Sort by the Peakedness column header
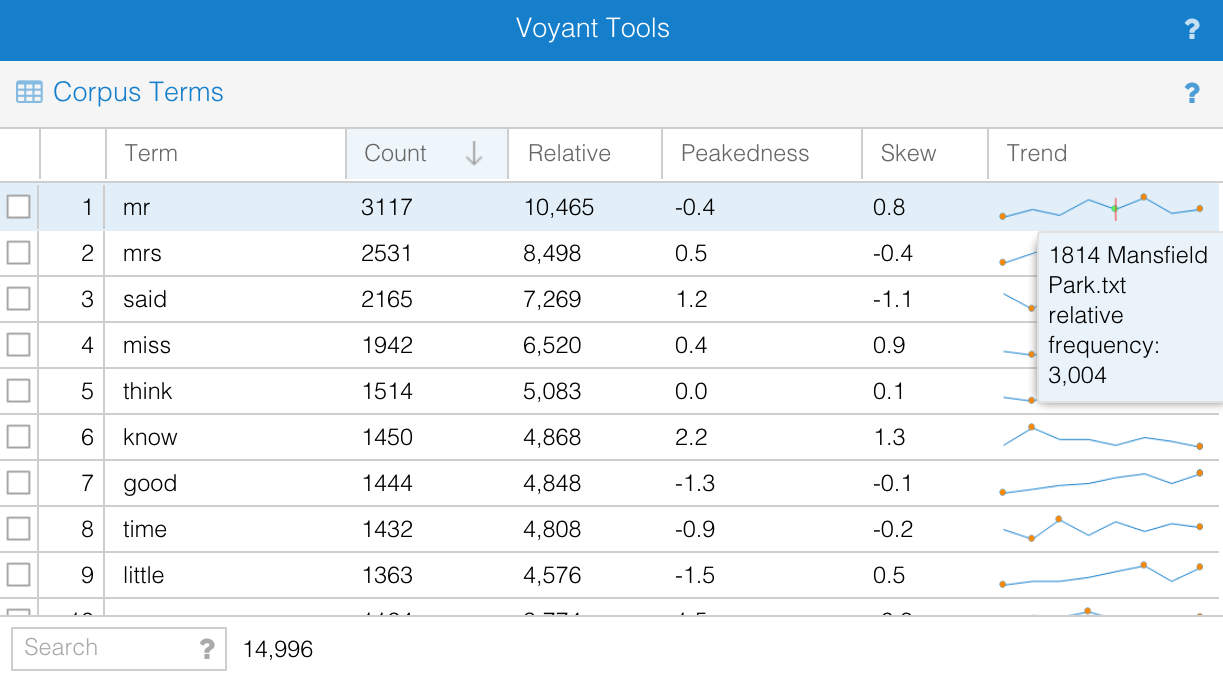Screen dimensions: 1223x679 tap(745, 154)
